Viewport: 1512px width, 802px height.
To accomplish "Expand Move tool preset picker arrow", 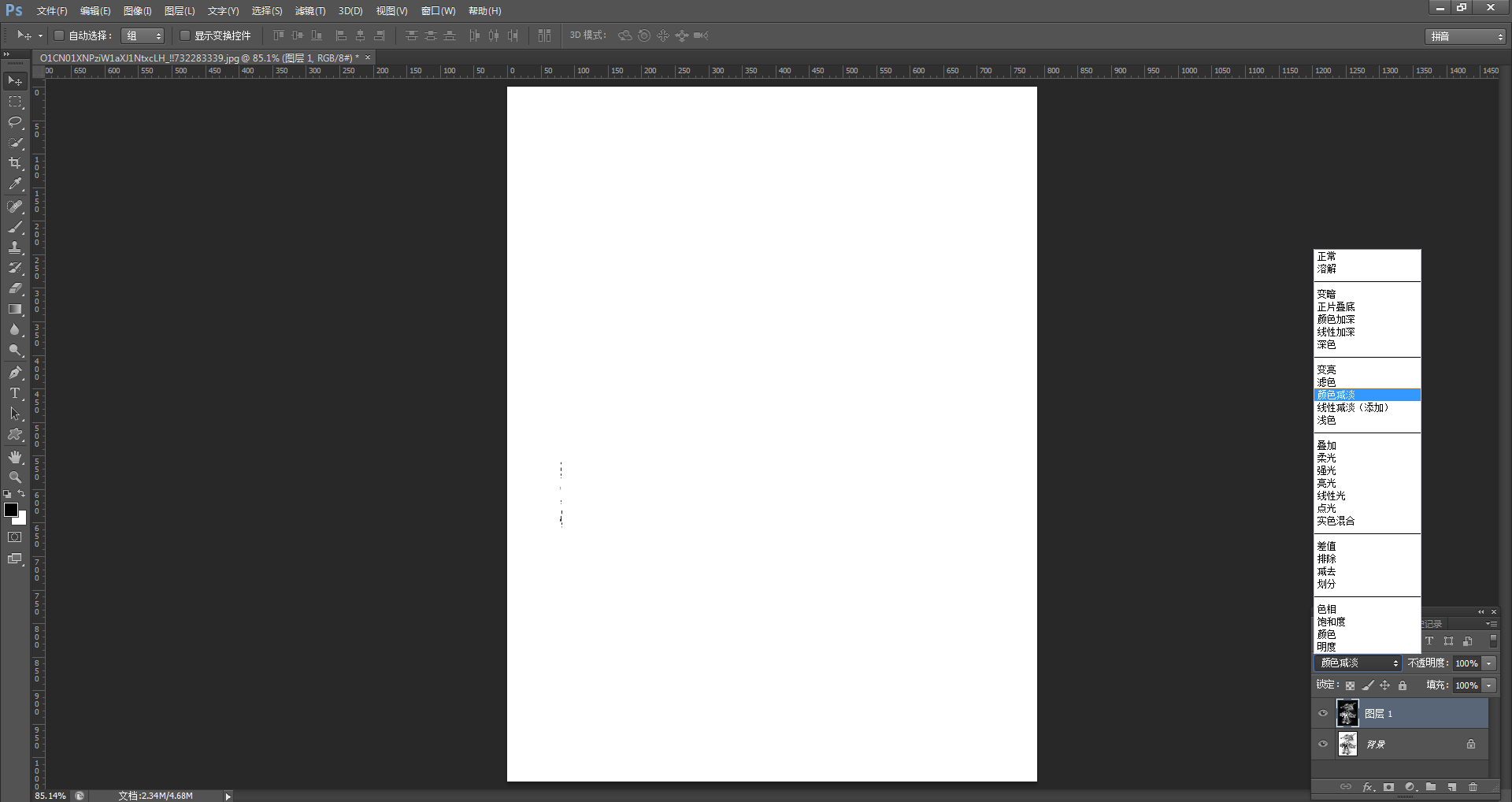I will pos(40,35).
